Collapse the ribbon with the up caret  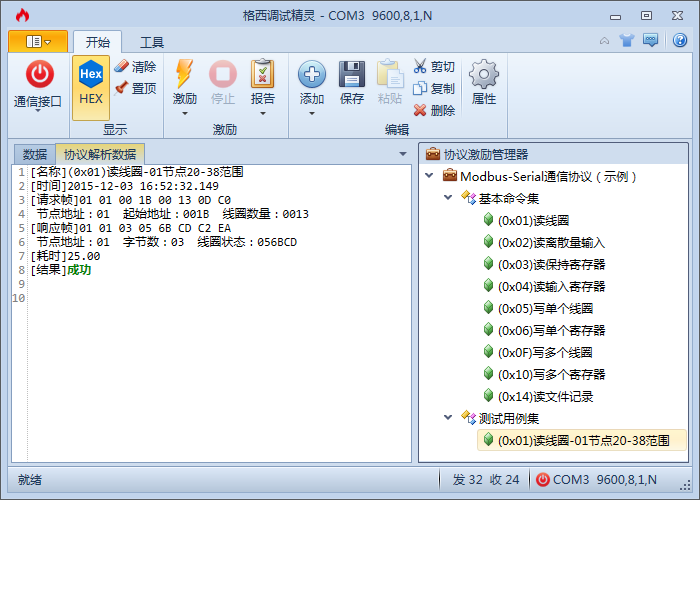point(604,41)
